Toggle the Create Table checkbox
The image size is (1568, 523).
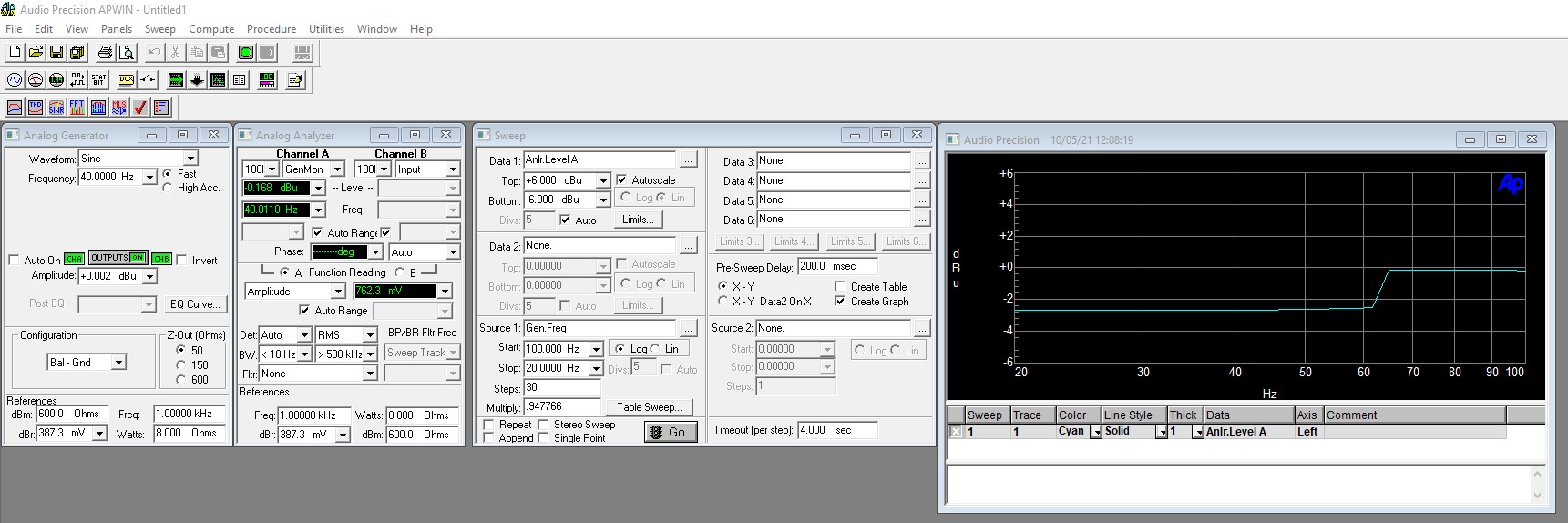(840, 286)
